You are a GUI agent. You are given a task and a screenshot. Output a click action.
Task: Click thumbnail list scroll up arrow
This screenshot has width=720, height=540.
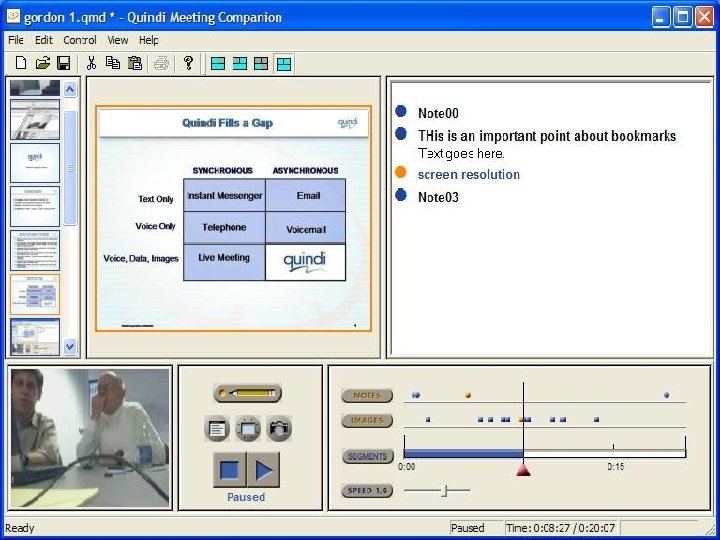(x=70, y=89)
